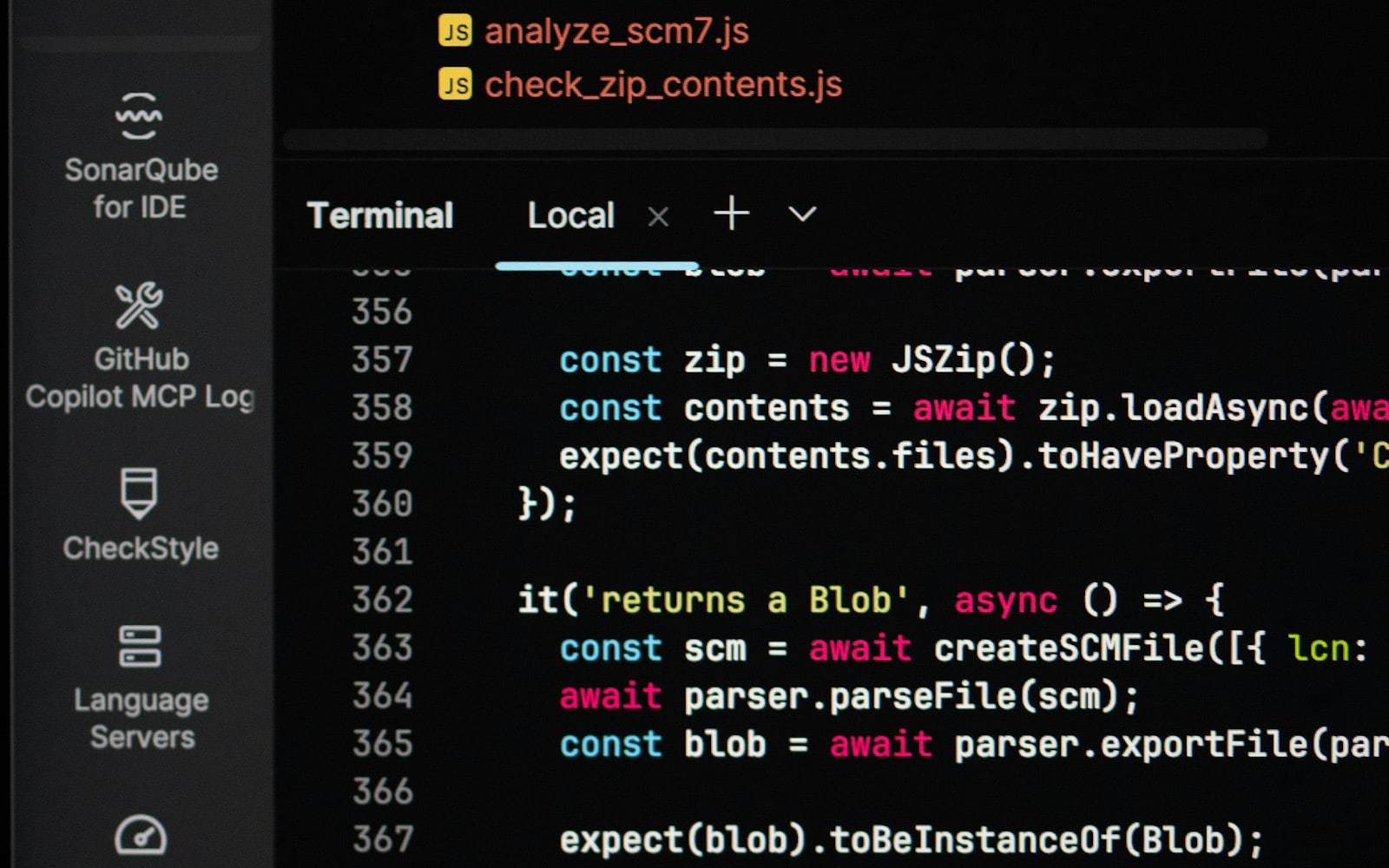This screenshot has height=868, width=1389.
Task: Click the 'returns a Blob' string
Action: (x=746, y=600)
